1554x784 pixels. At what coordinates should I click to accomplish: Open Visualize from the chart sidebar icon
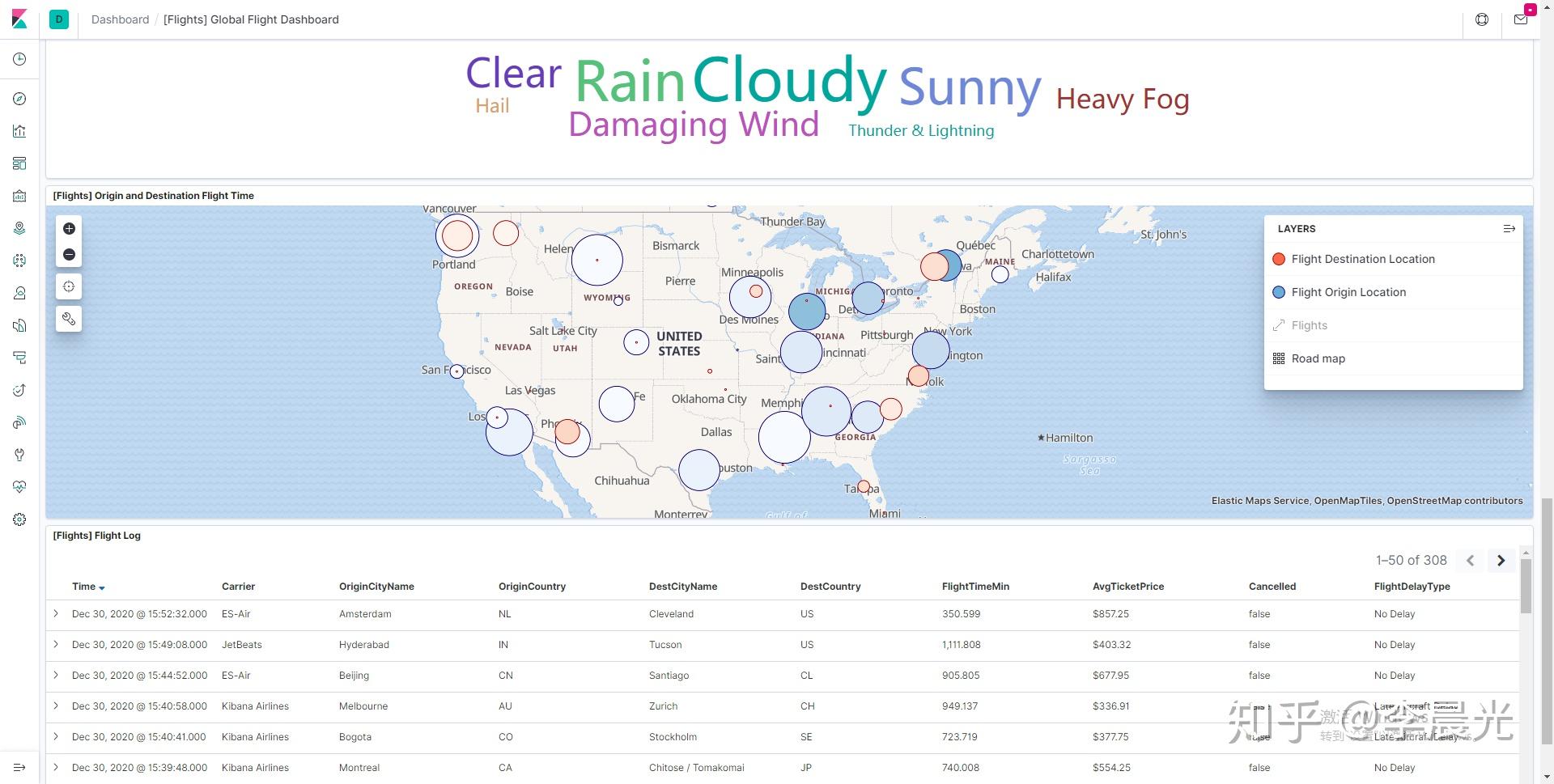pos(19,131)
